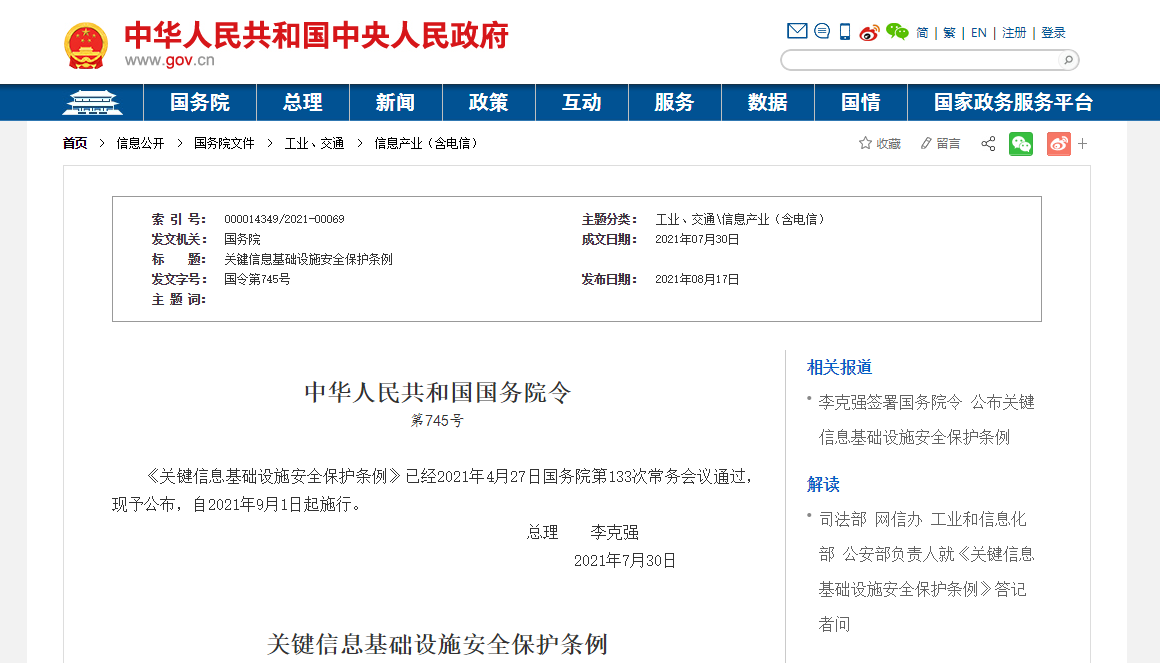Click the WeChat icon in top header

897,32
